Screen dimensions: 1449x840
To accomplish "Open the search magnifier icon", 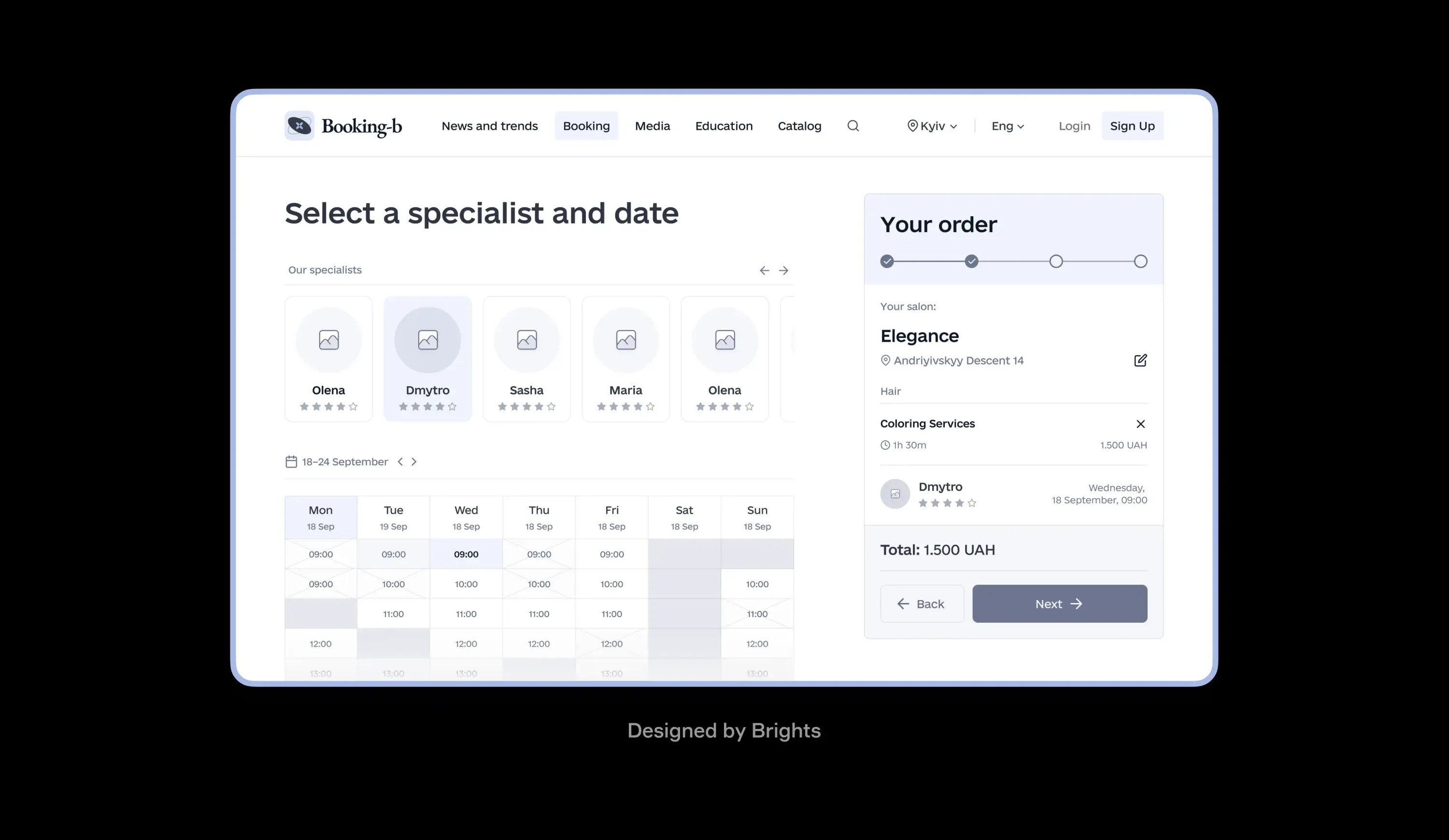I will [853, 126].
